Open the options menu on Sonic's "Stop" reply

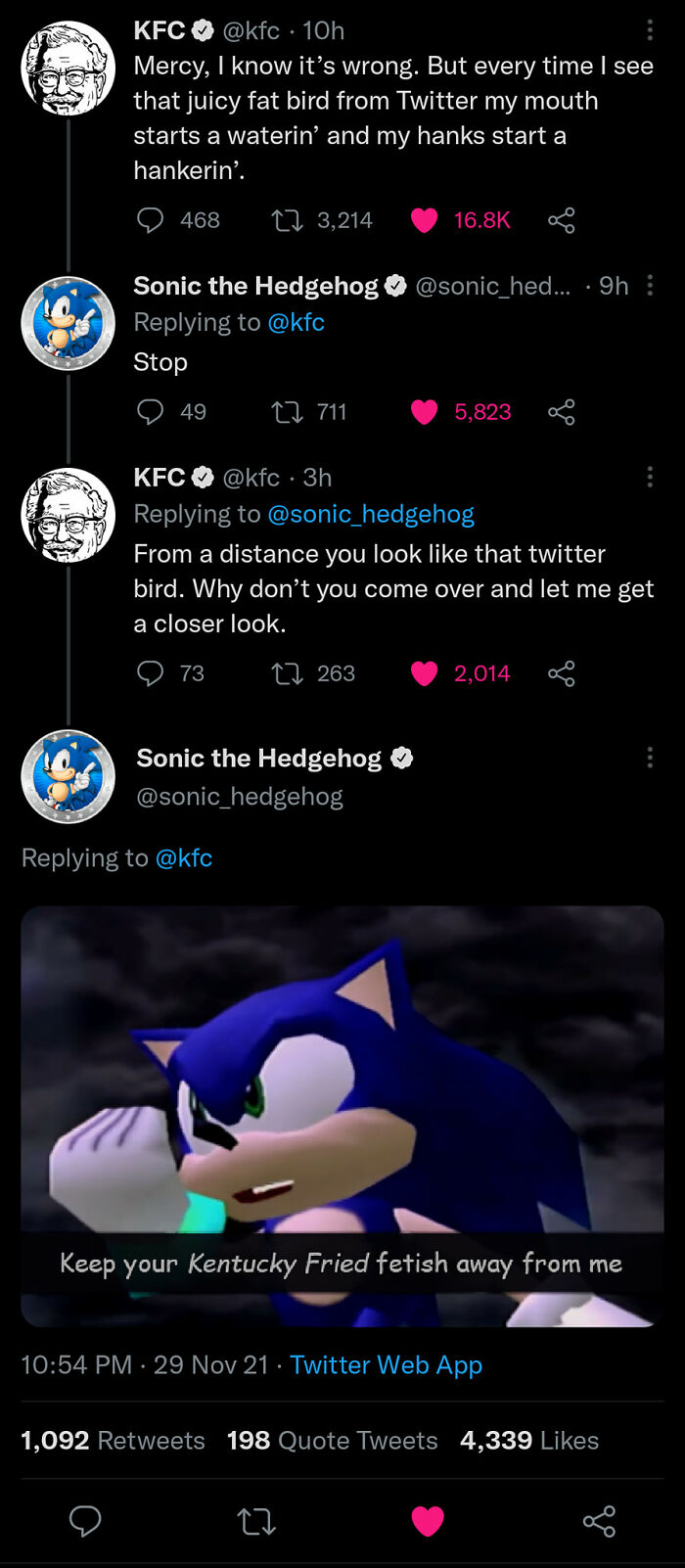coord(650,286)
